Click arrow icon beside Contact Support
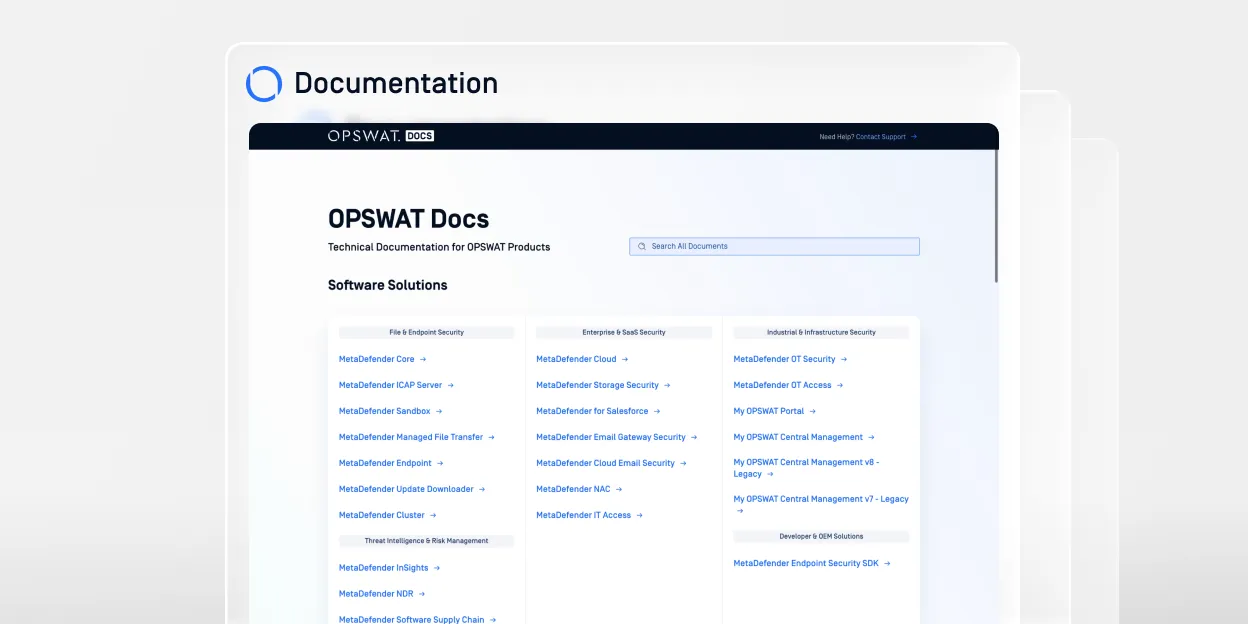Image resolution: width=1248 pixels, height=624 pixels. pyautogui.click(x=914, y=137)
